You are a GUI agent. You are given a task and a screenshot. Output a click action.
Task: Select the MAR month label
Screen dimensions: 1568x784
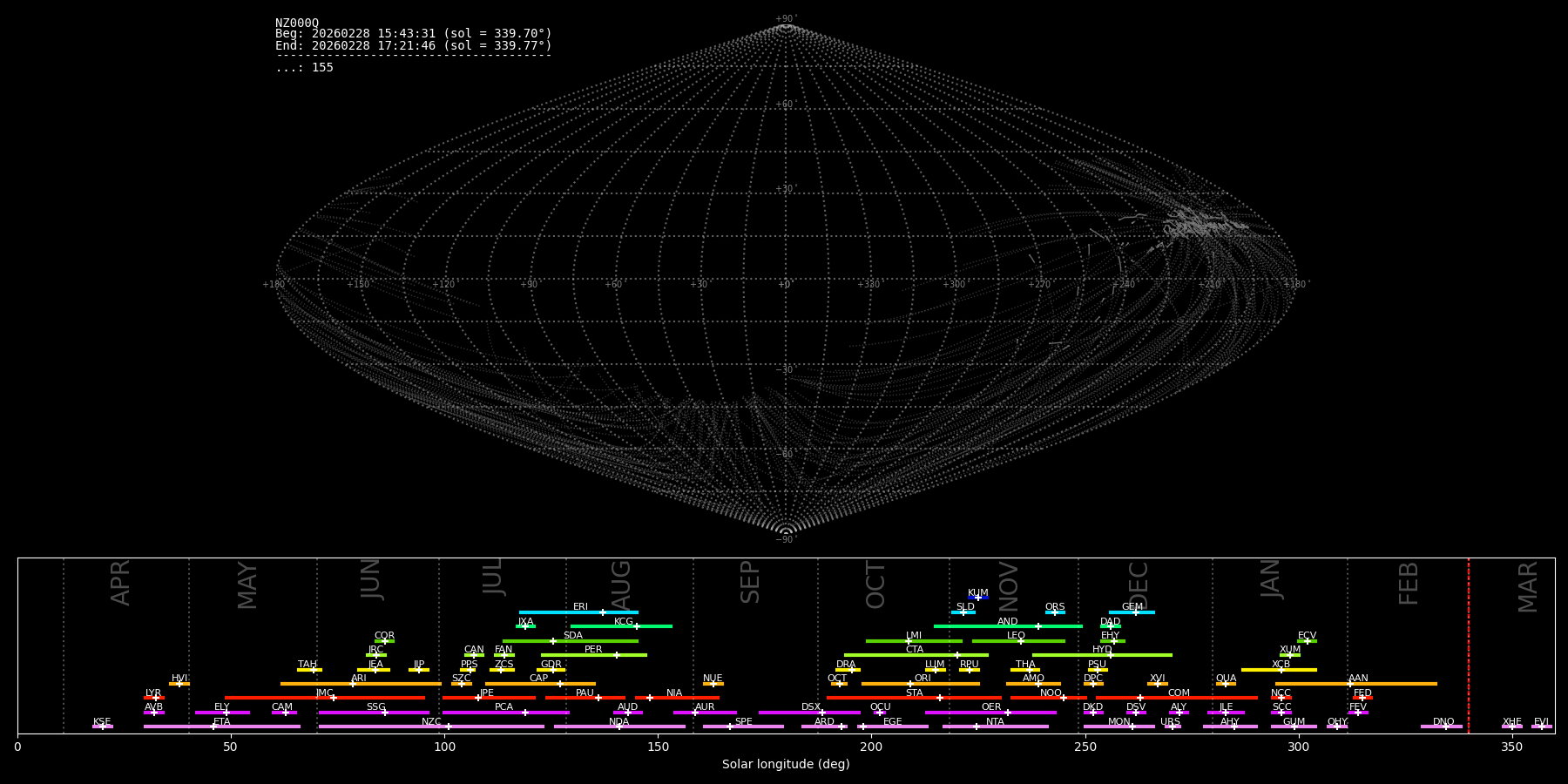(1528, 587)
